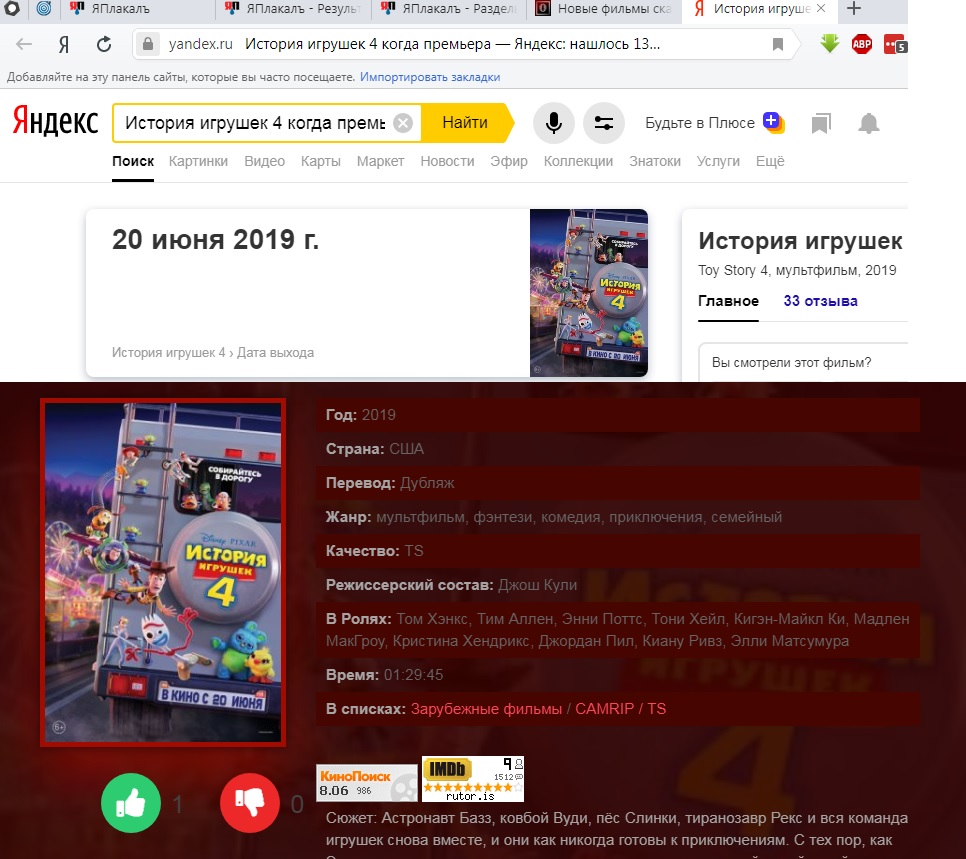Screen dimensions: 966x859
Task: Click the Yandex Plus badge icon
Action: pos(774,122)
